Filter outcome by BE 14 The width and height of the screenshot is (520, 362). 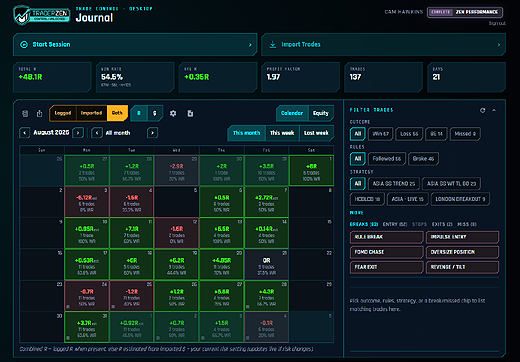click(436, 134)
